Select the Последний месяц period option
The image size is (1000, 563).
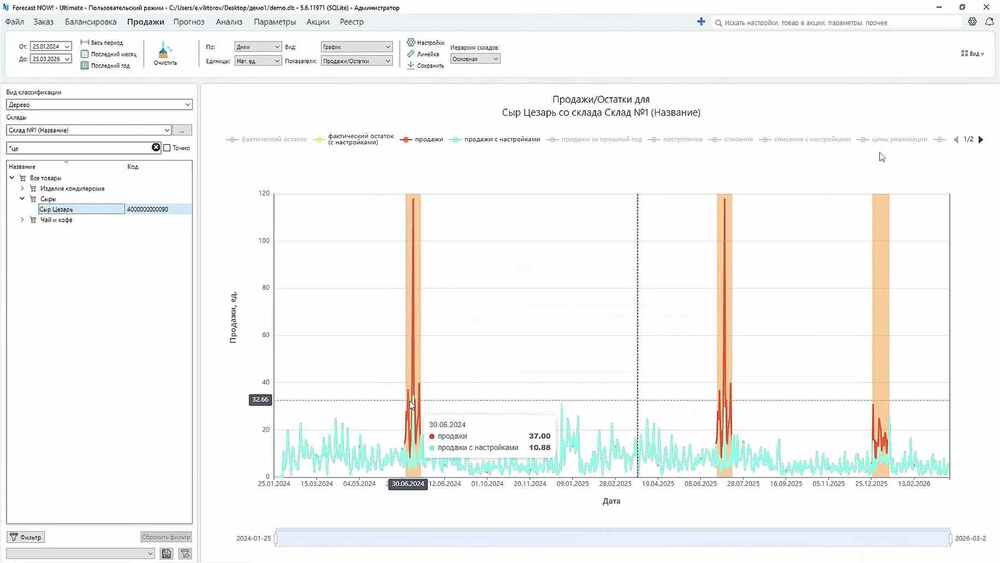click(x=108, y=54)
